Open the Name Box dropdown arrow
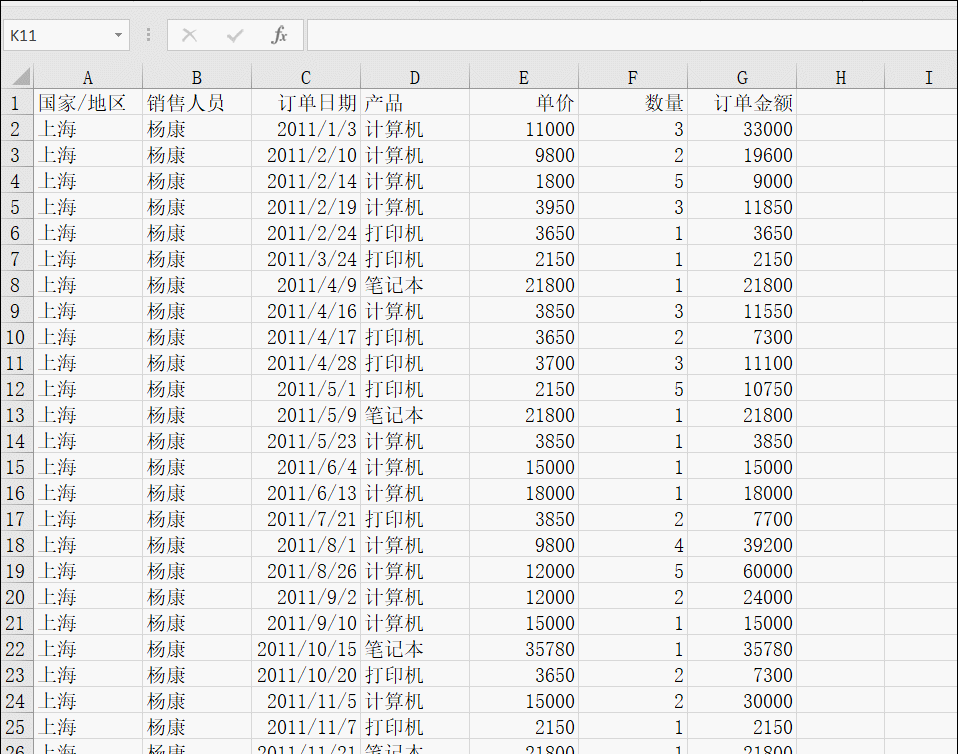This screenshot has width=958, height=754. pos(119,35)
